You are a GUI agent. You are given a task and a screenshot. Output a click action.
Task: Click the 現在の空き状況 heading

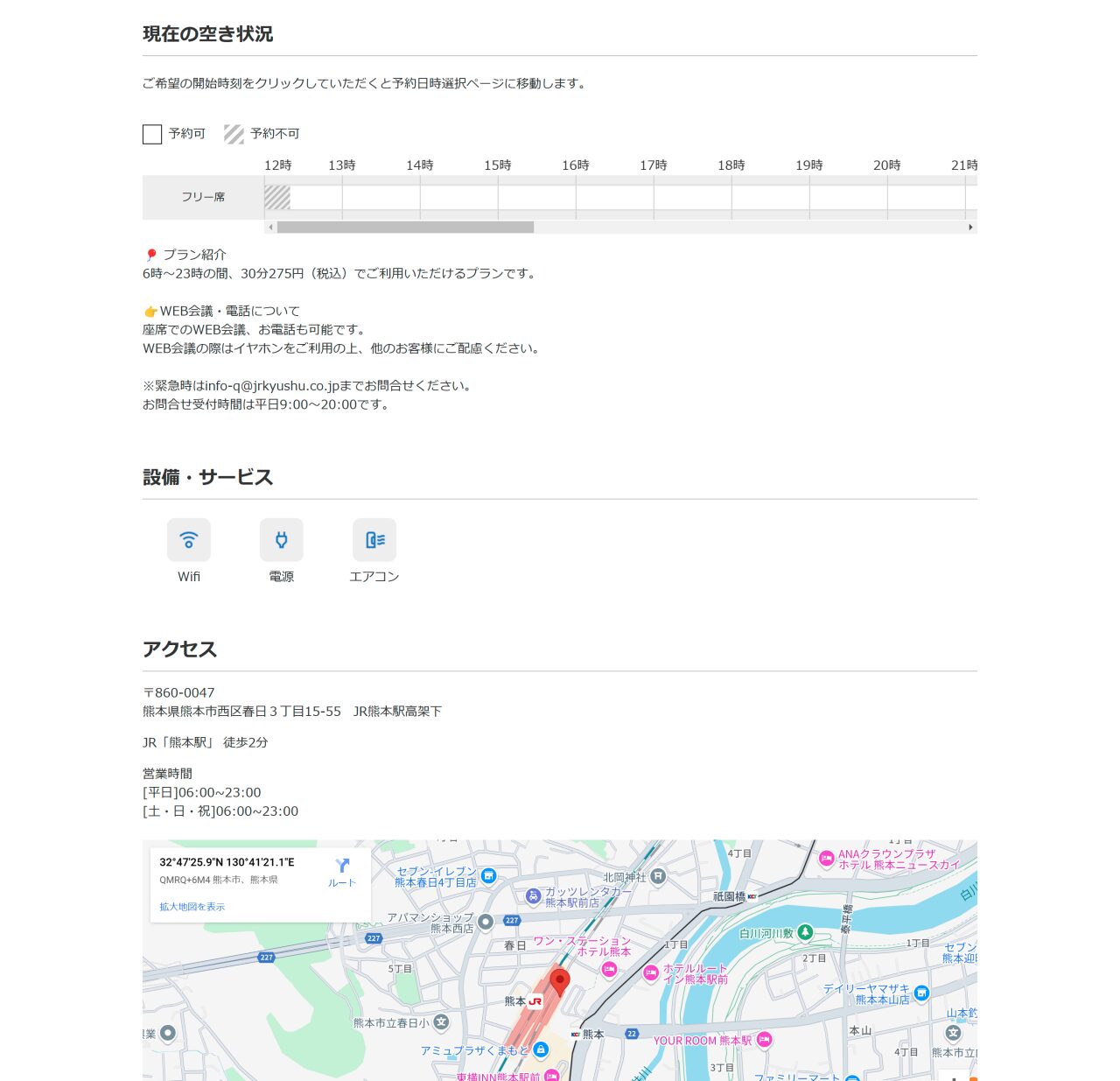point(208,34)
